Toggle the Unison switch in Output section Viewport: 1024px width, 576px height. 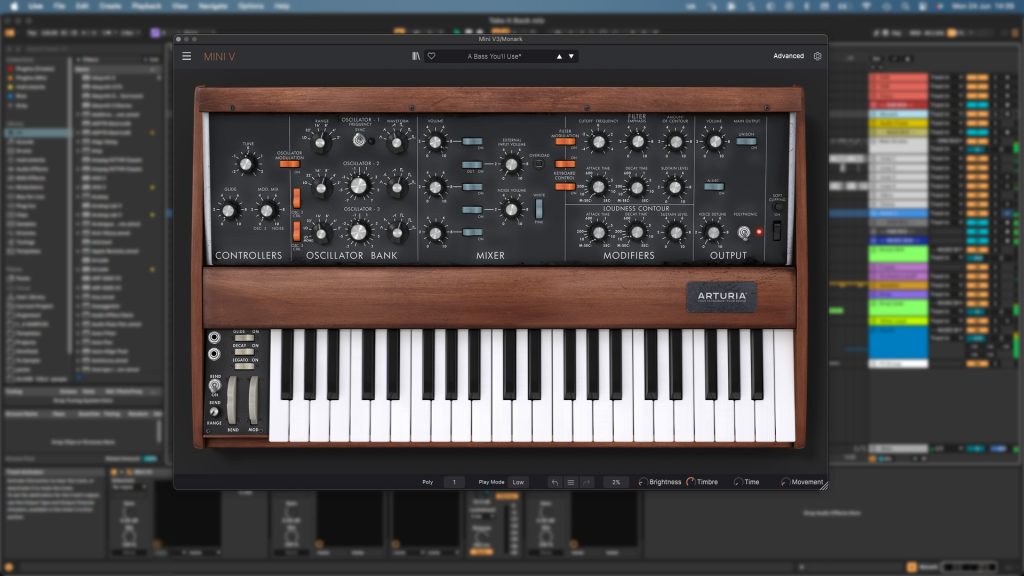(x=745, y=142)
